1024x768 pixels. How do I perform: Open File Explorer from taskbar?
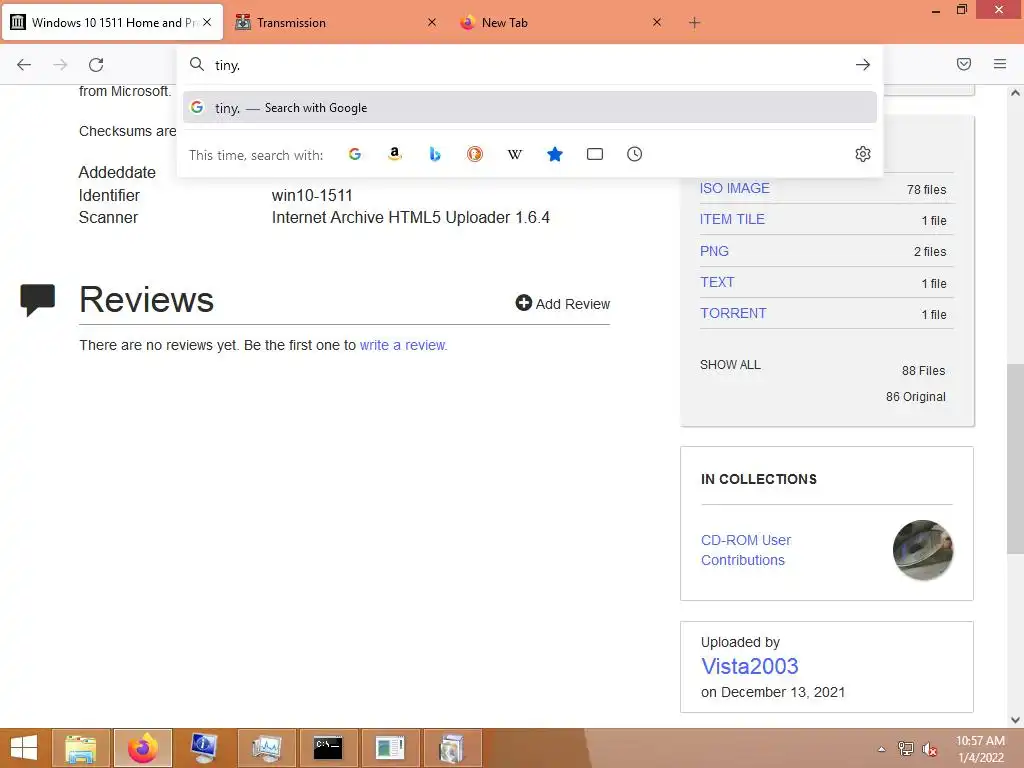tap(81, 748)
